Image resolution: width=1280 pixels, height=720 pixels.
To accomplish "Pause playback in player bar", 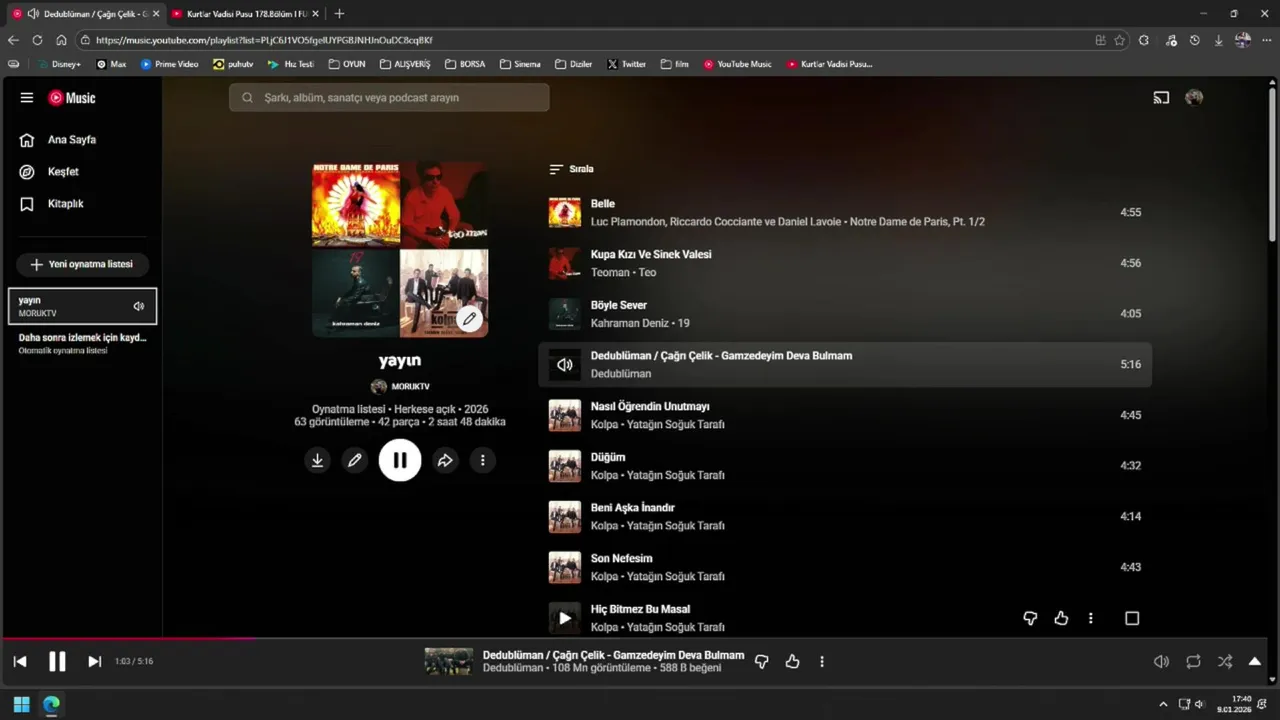I will (57, 661).
